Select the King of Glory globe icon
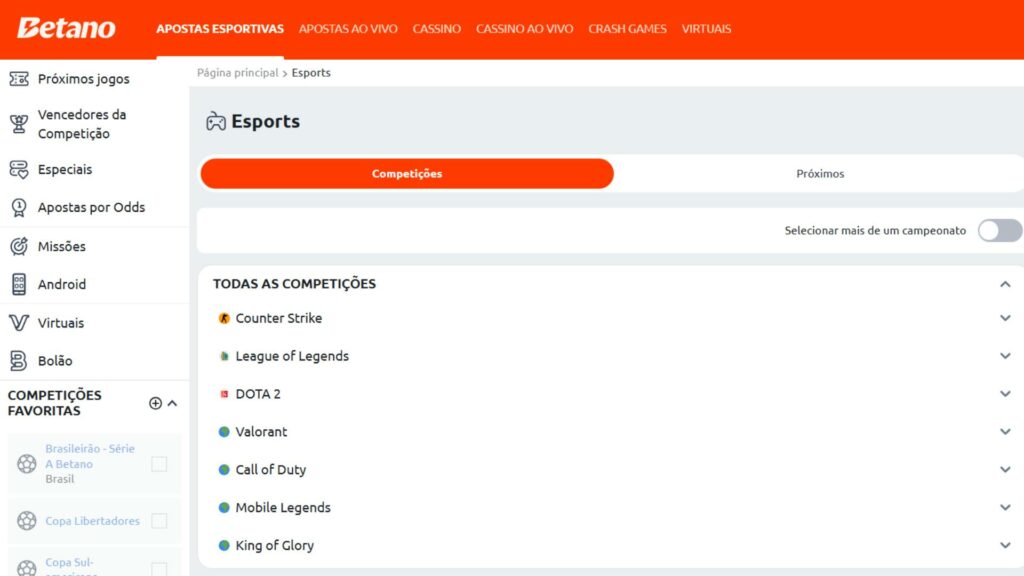The height and width of the screenshot is (576, 1024). [224, 545]
